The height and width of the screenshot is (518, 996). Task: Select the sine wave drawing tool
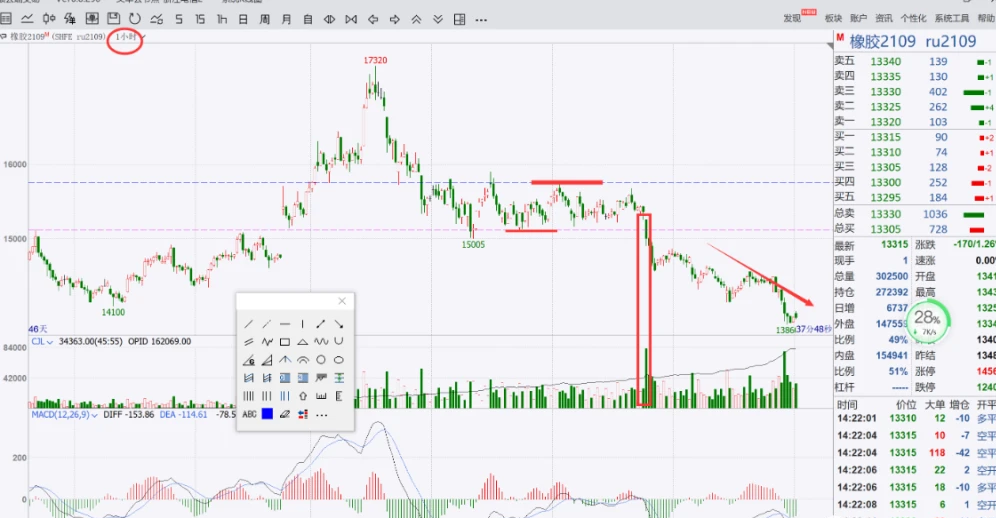(x=321, y=342)
